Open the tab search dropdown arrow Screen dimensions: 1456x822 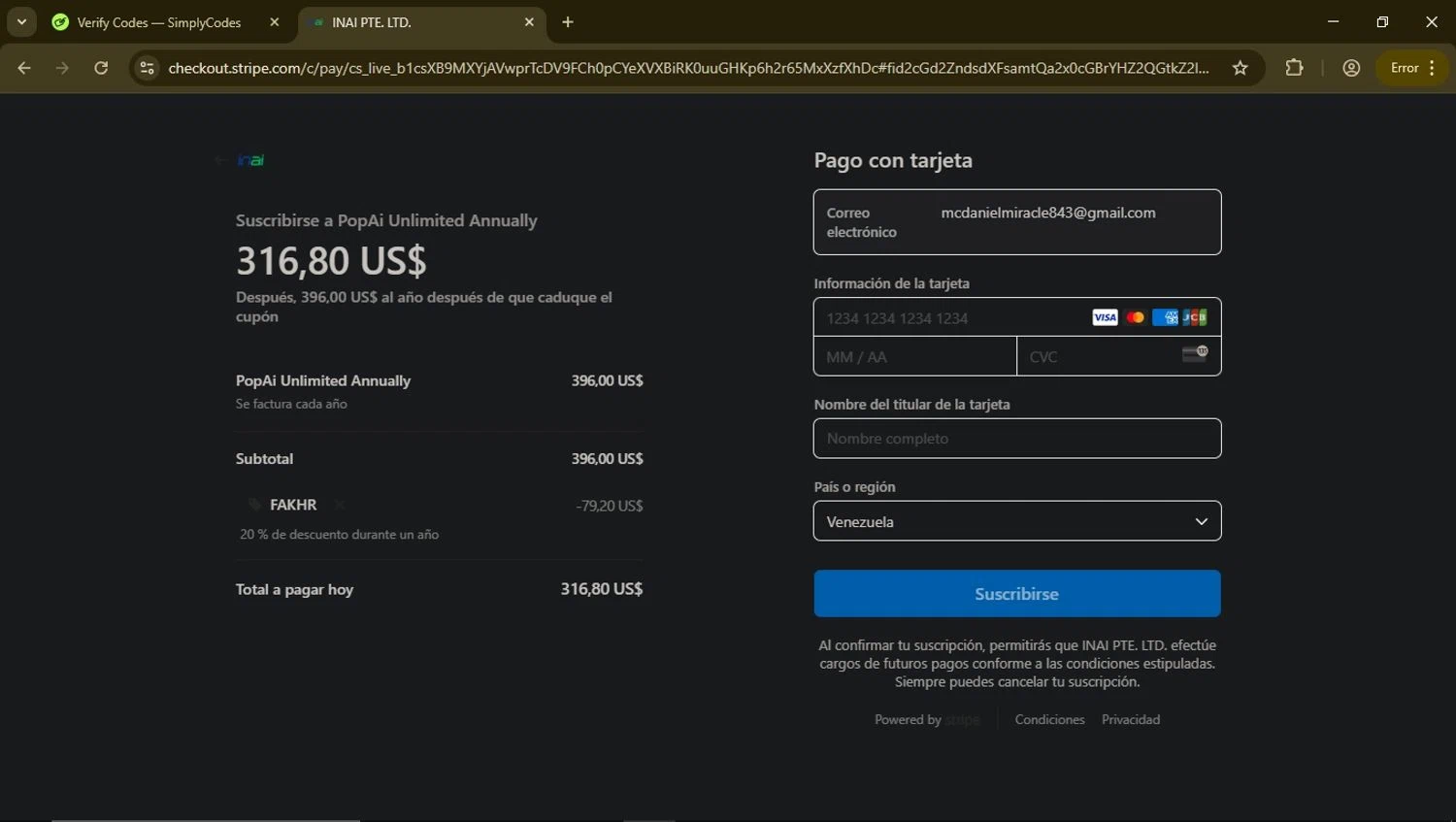[21, 21]
